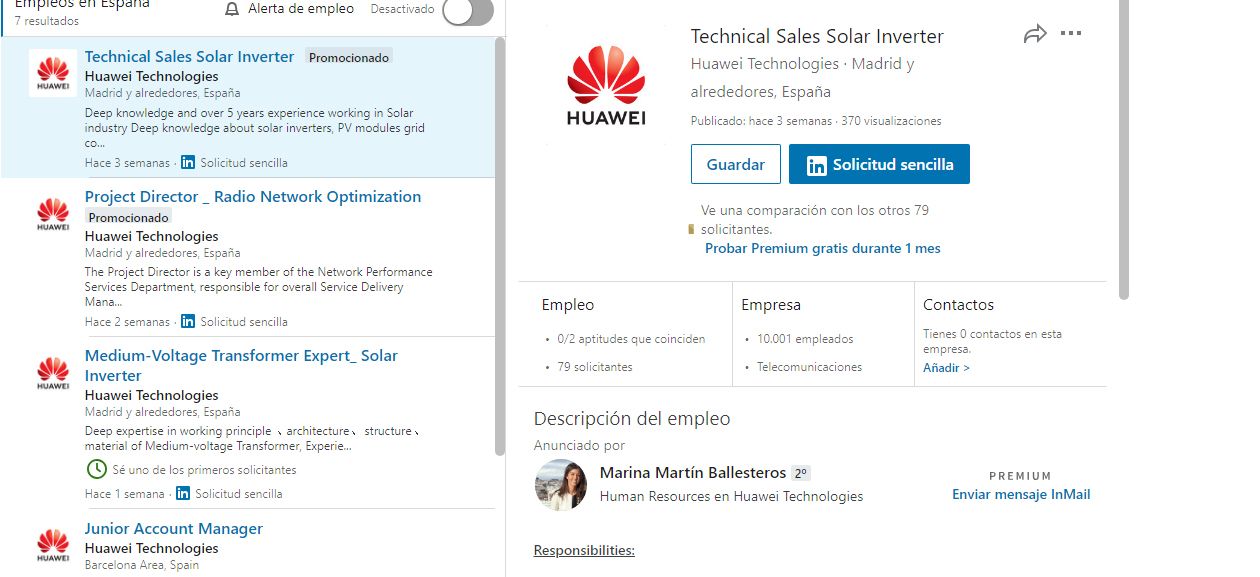The width and height of the screenshot is (1260, 577).
Task: Click the Guardar button
Action: point(735,163)
